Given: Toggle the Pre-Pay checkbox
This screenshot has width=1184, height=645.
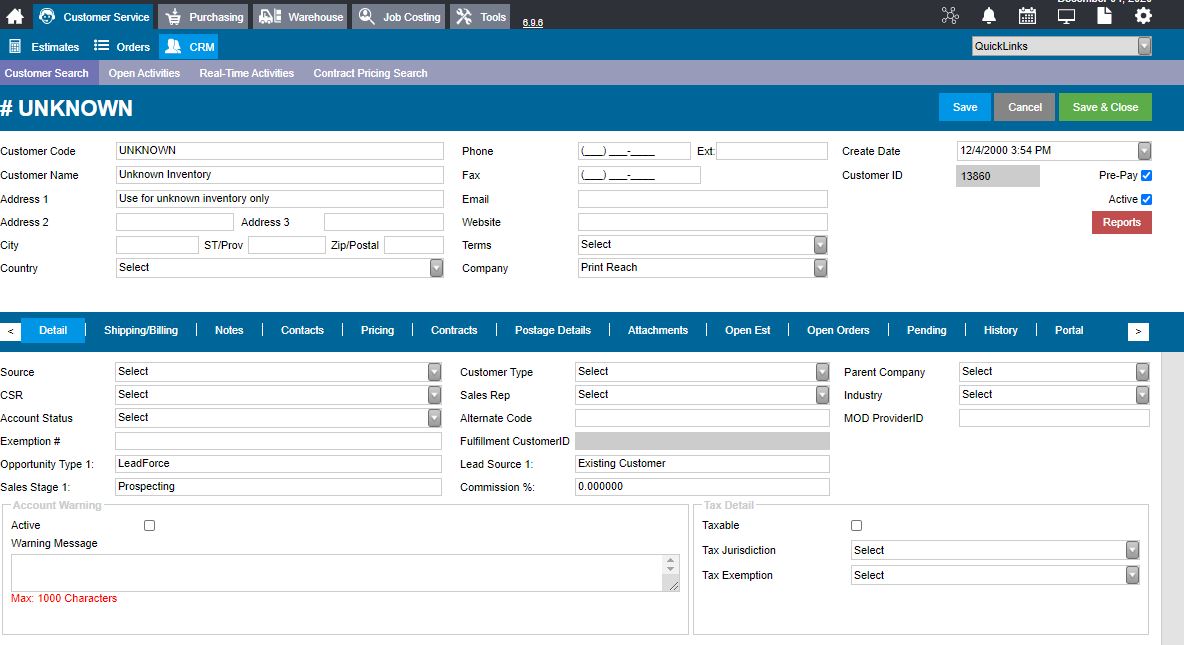Looking at the screenshot, I should tap(1146, 175).
